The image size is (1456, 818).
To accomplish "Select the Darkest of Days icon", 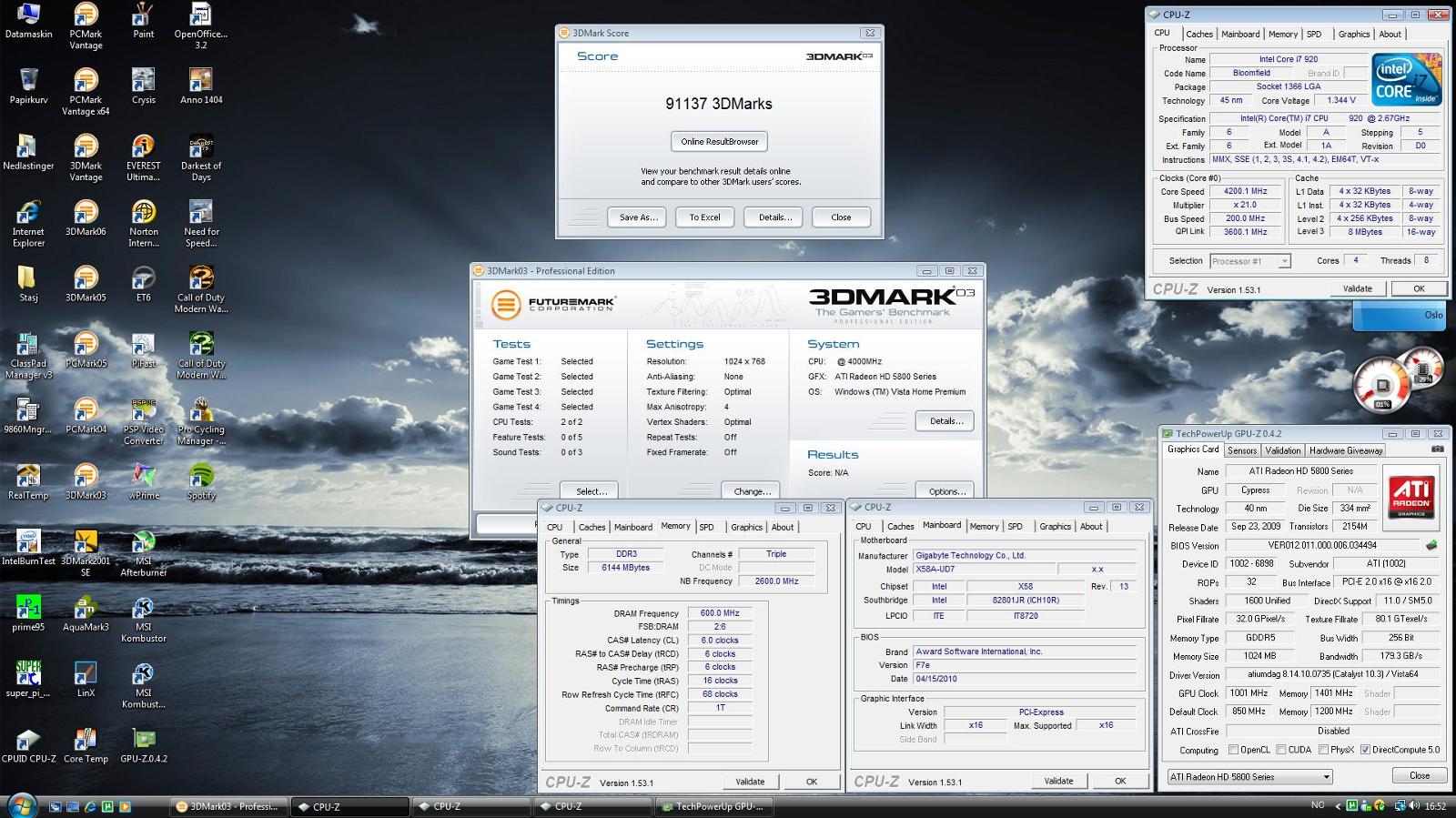I will [200, 157].
